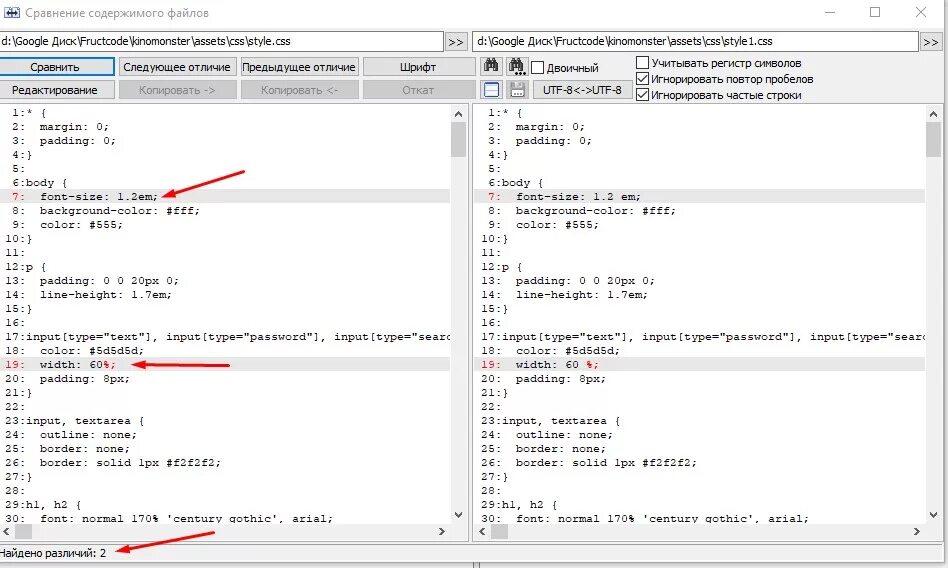Click the Сравнить button
This screenshot has height=568, width=948.
[x=55, y=67]
